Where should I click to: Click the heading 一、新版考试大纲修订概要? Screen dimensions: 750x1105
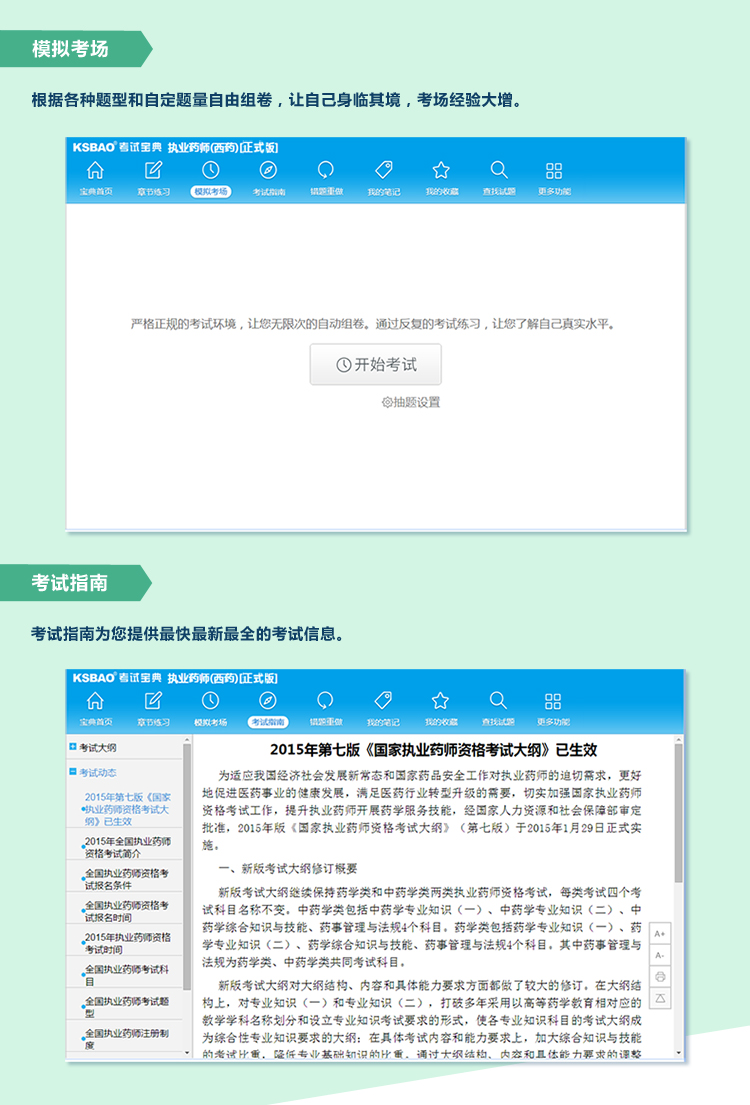pos(288,868)
